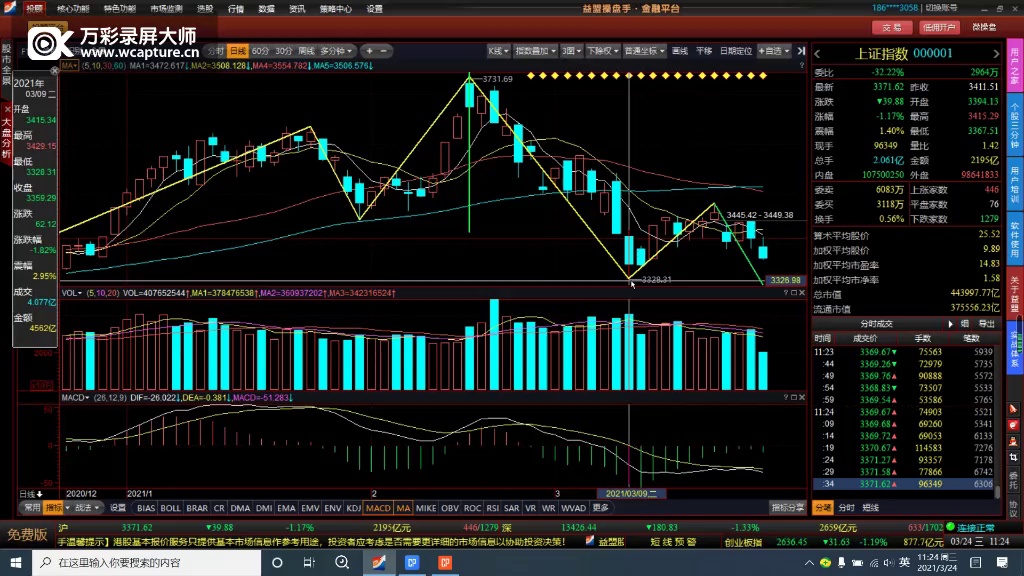This screenshot has height=576, width=1024.
Task: Click the plus/minus zoom control in chart toolbar
Action: 377,50
